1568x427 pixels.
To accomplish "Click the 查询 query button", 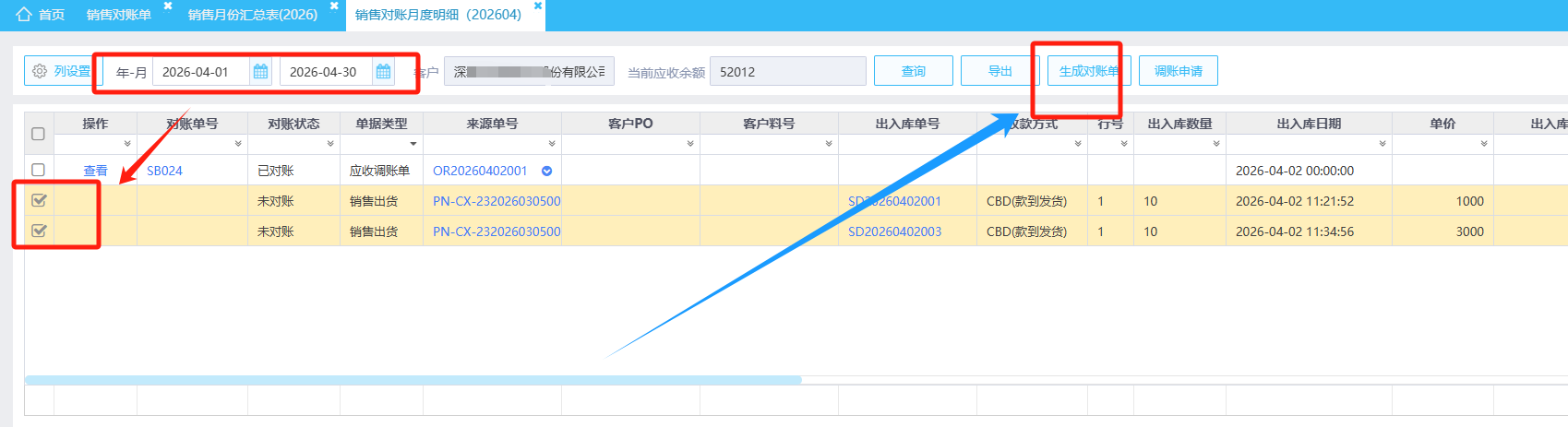I will [914, 71].
